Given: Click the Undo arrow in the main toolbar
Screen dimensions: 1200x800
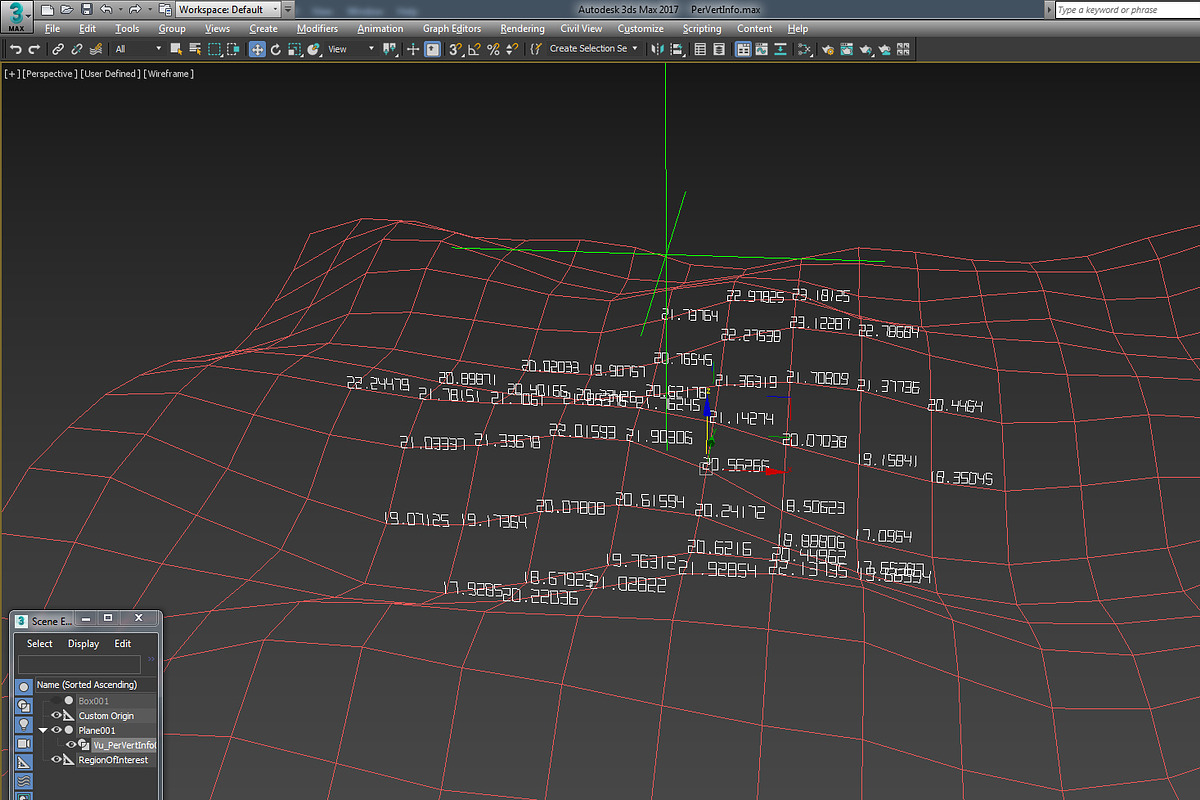Looking at the screenshot, I should (15, 49).
